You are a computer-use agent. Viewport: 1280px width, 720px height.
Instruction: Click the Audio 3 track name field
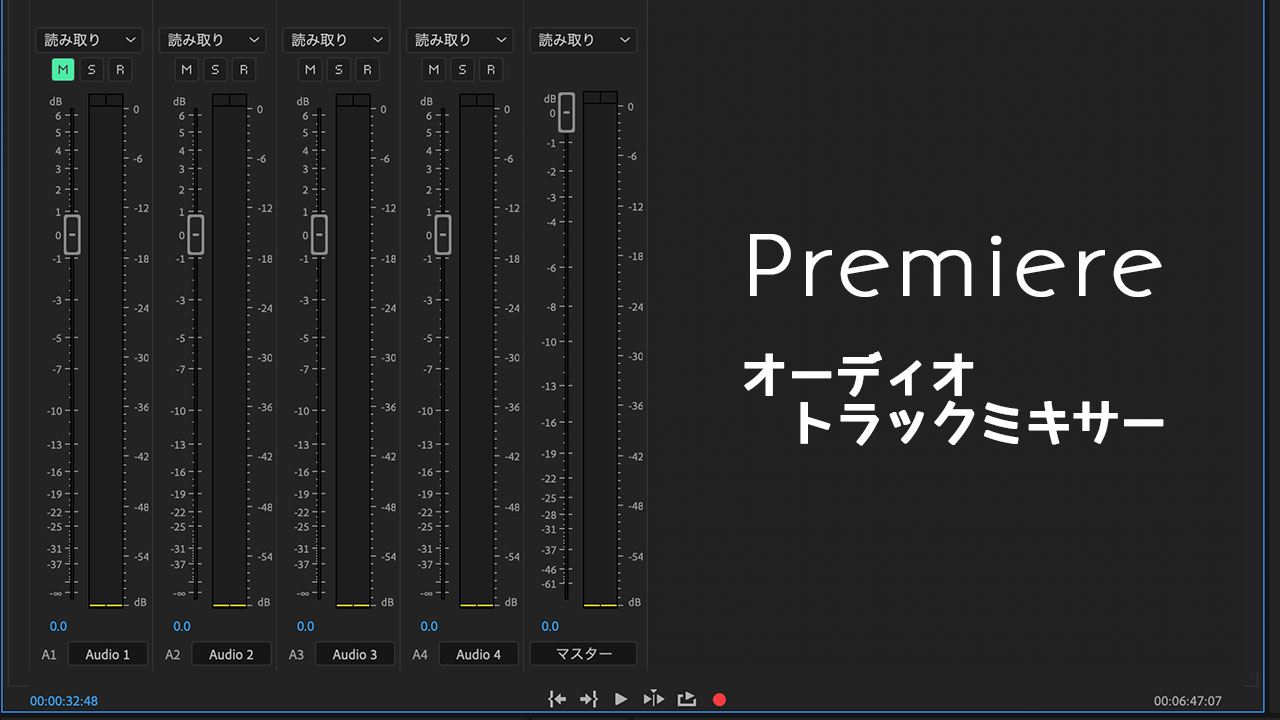(x=355, y=654)
